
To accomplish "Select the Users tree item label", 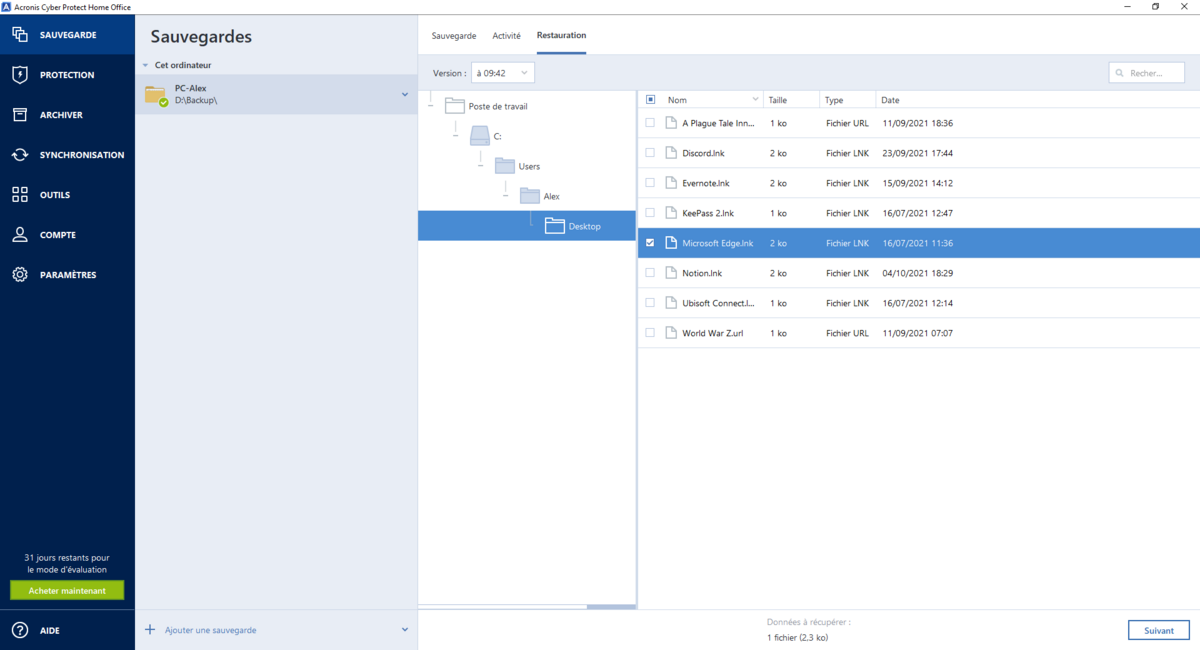I will [x=529, y=166].
